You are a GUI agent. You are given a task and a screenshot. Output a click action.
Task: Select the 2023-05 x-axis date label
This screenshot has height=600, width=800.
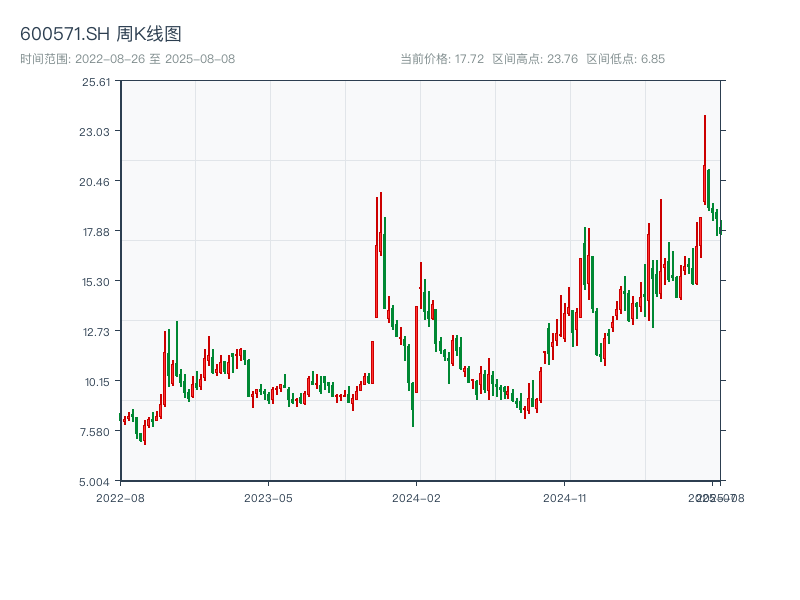tap(269, 497)
